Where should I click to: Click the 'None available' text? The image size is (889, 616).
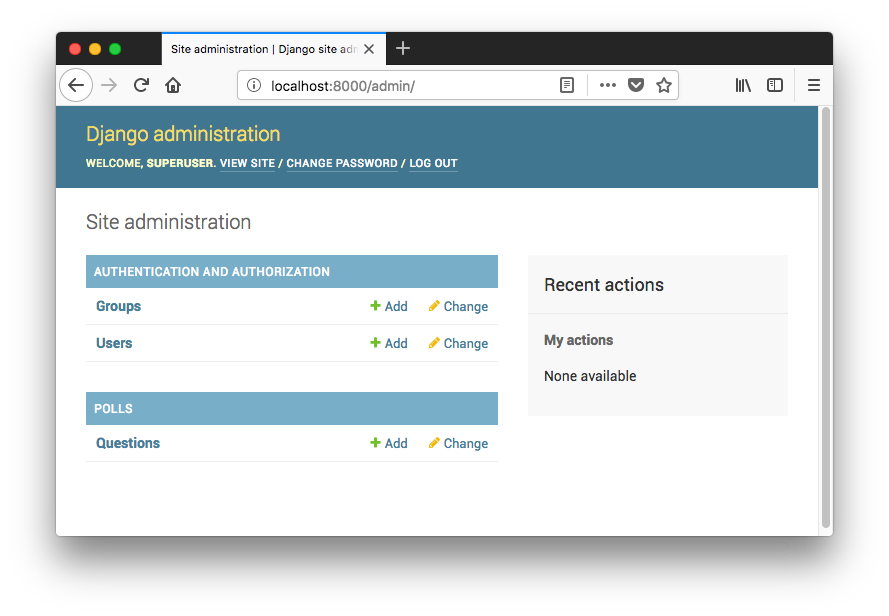pos(590,376)
